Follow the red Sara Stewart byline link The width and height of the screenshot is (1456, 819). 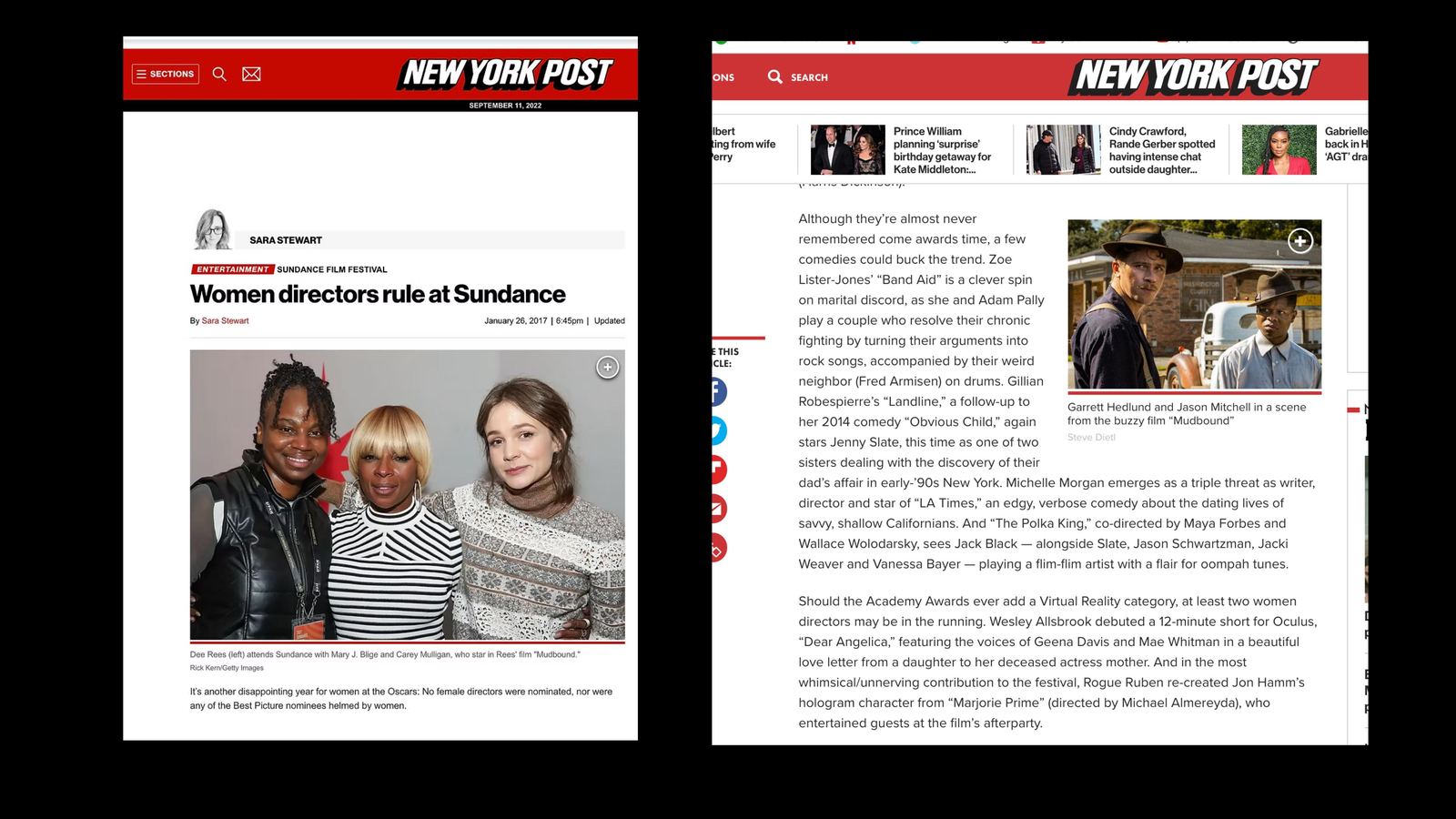pyautogui.click(x=225, y=320)
